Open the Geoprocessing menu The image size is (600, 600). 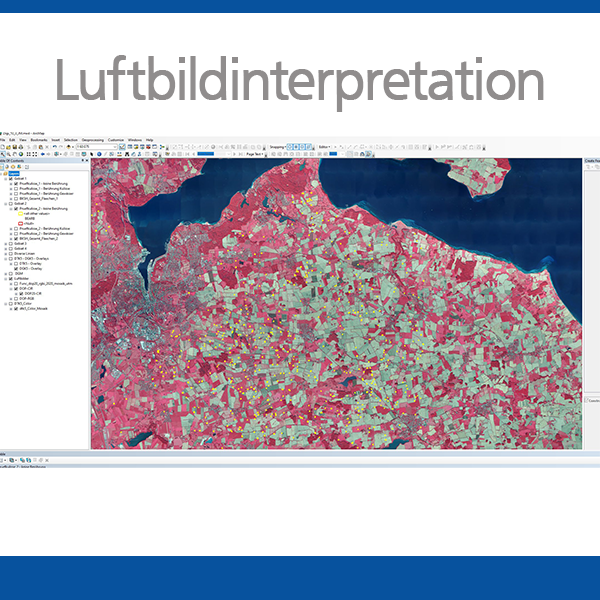[92, 139]
